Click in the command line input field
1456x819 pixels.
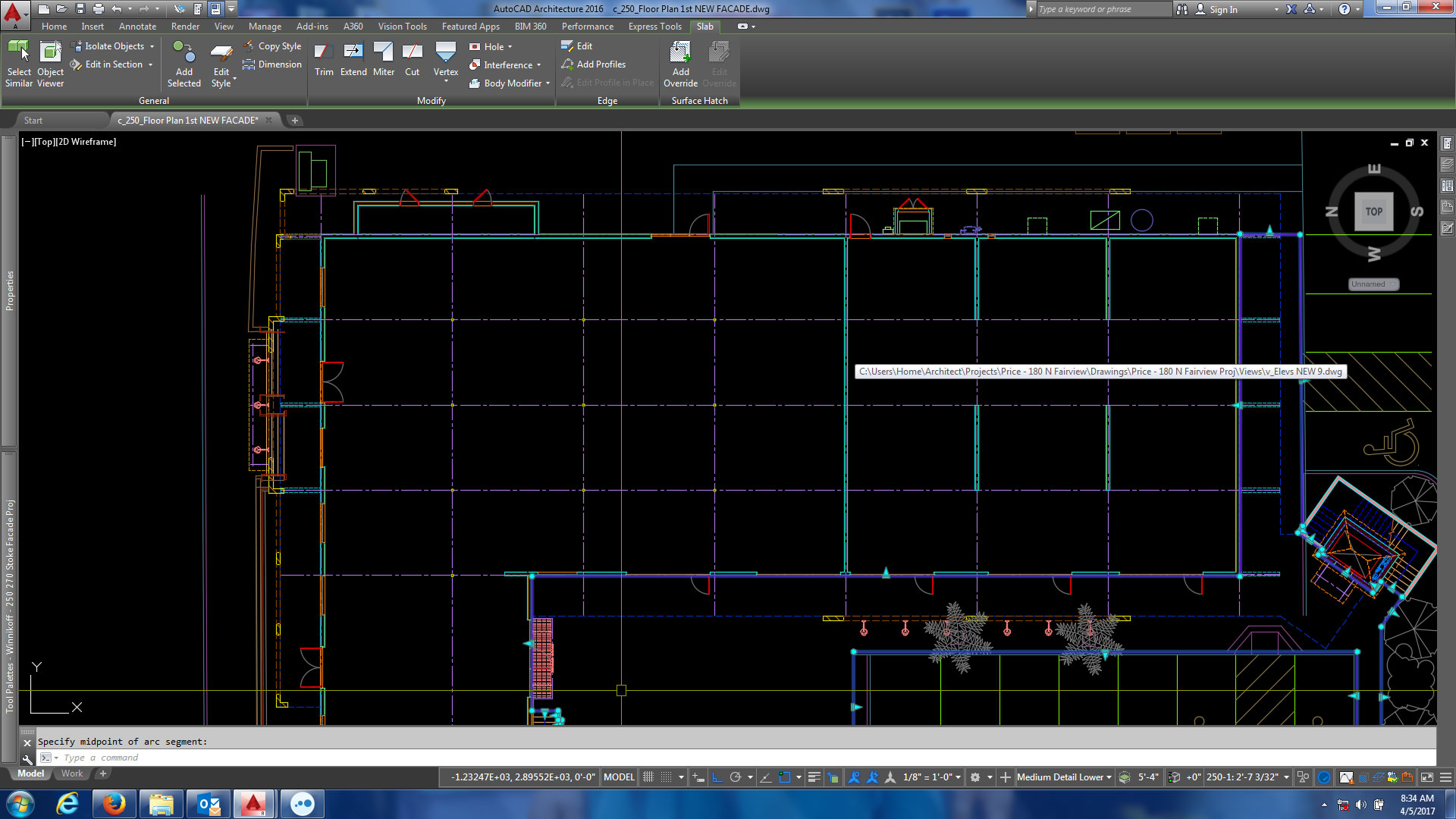[227, 758]
